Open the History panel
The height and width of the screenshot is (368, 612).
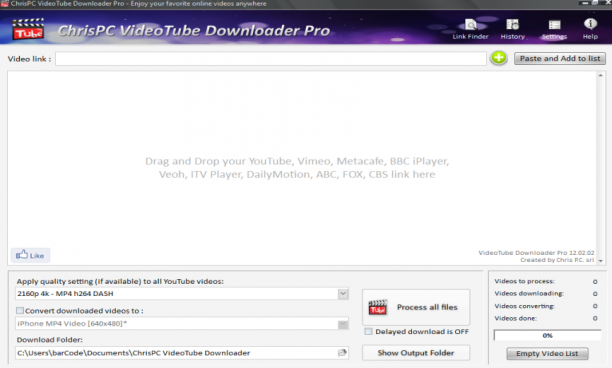(512, 29)
